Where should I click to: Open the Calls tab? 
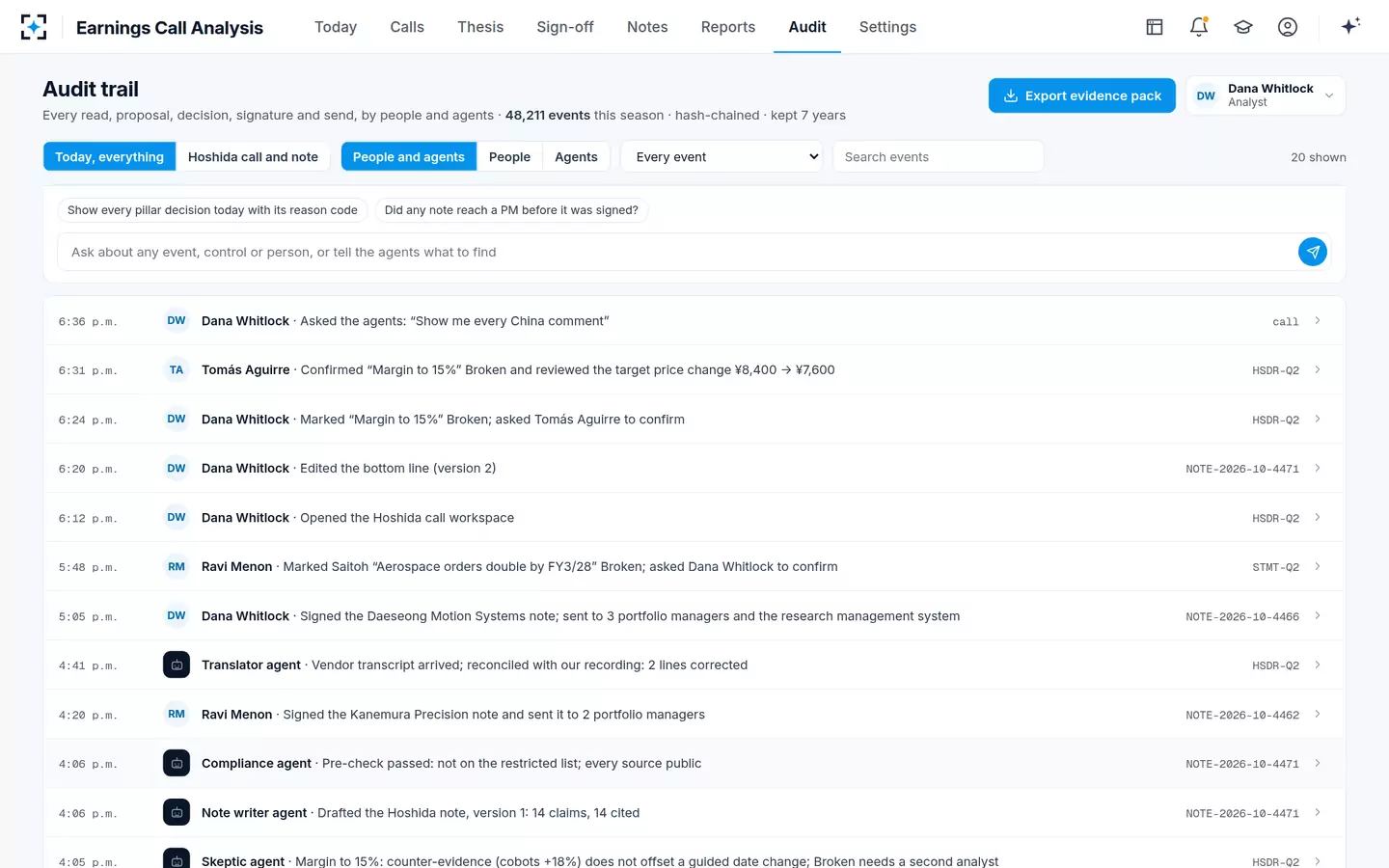pos(407,27)
